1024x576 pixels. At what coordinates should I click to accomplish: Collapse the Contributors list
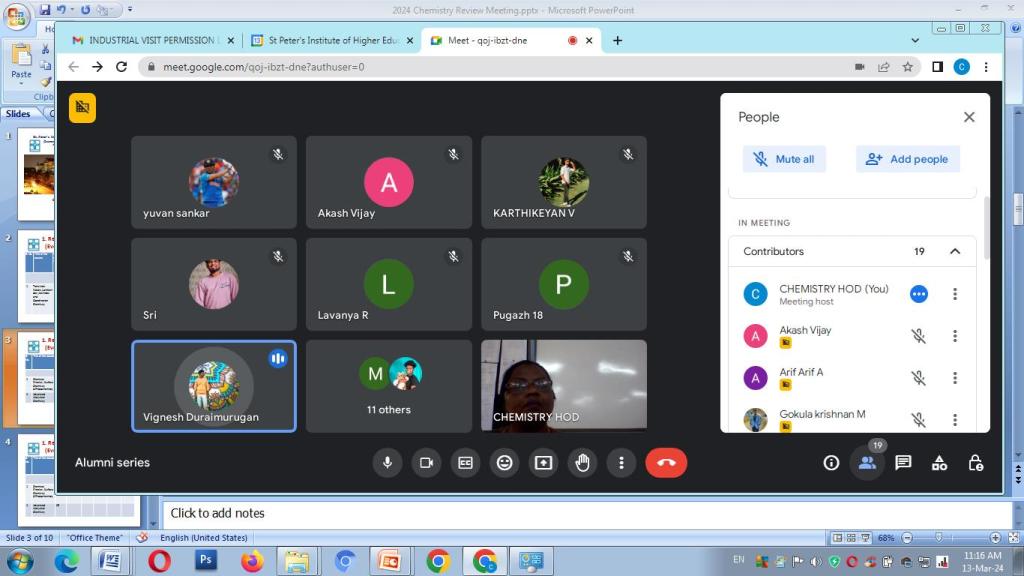tap(954, 251)
